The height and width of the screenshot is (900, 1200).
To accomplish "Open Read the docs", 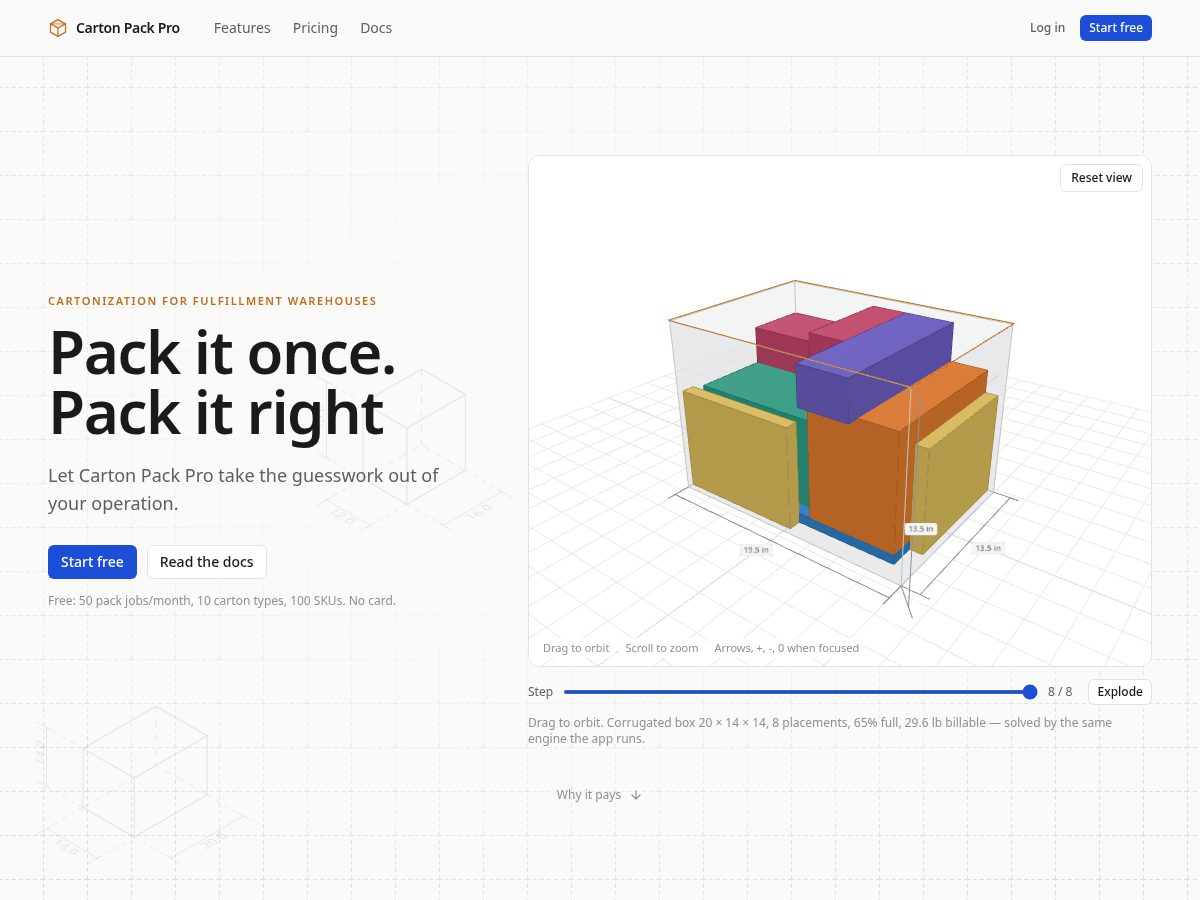I will click(x=207, y=562).
